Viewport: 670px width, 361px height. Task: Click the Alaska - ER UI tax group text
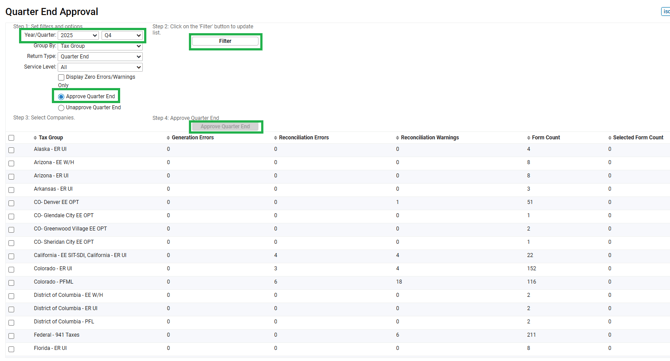[x=50, y=149]
